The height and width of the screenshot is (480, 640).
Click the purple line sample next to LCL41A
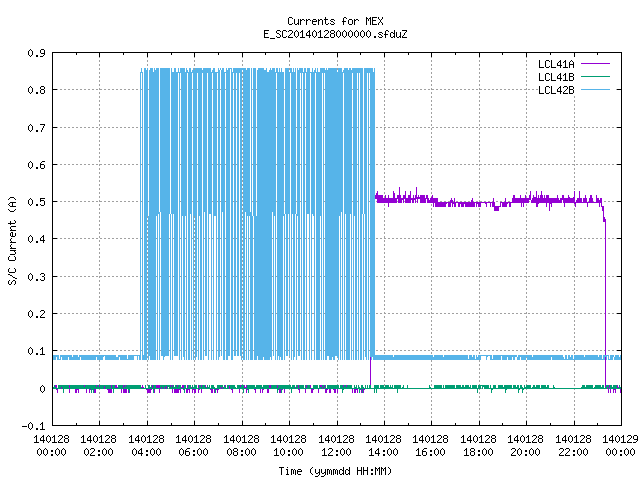(595, 64)
